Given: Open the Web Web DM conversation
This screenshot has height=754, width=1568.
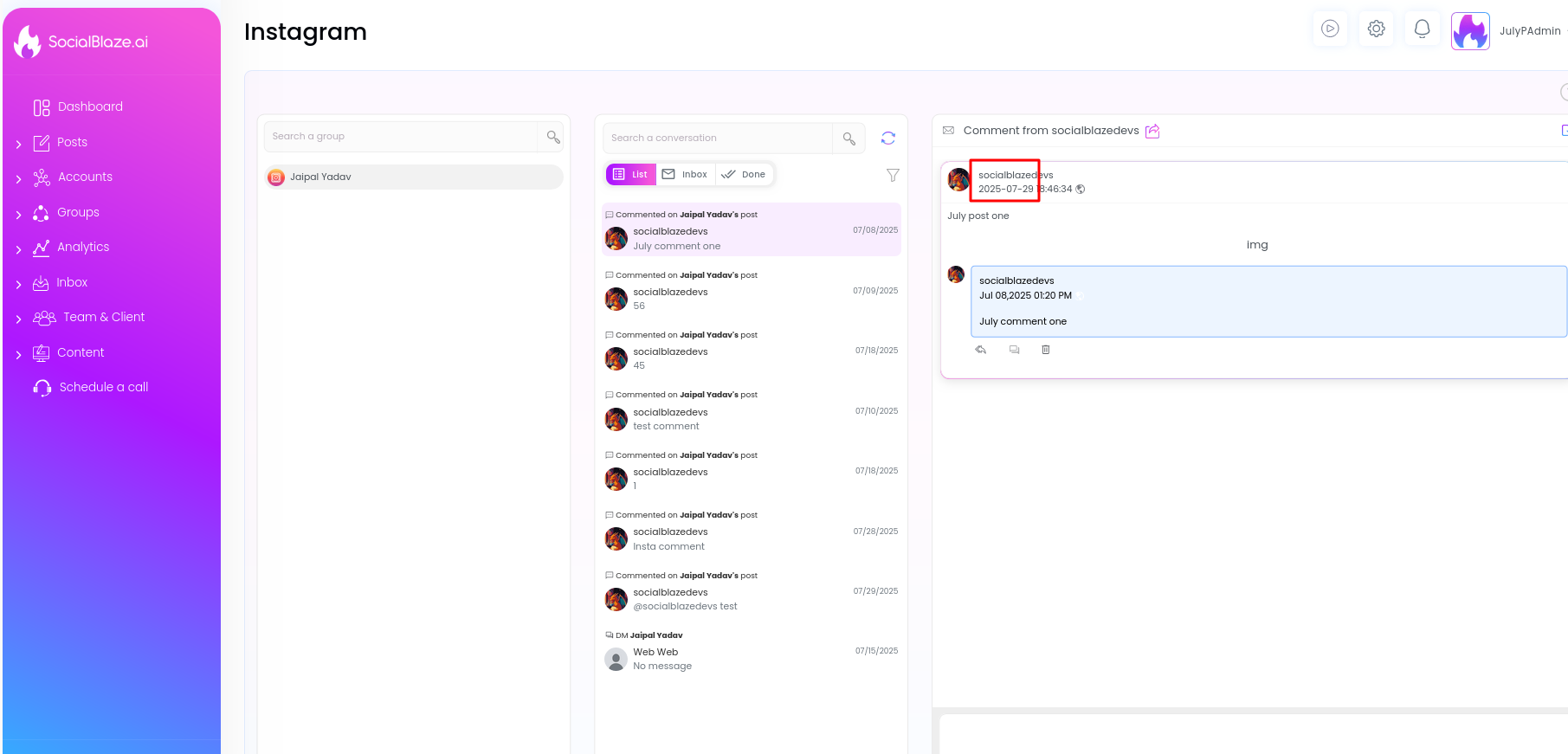Looking at the screenshot, I should coord(752,651).
